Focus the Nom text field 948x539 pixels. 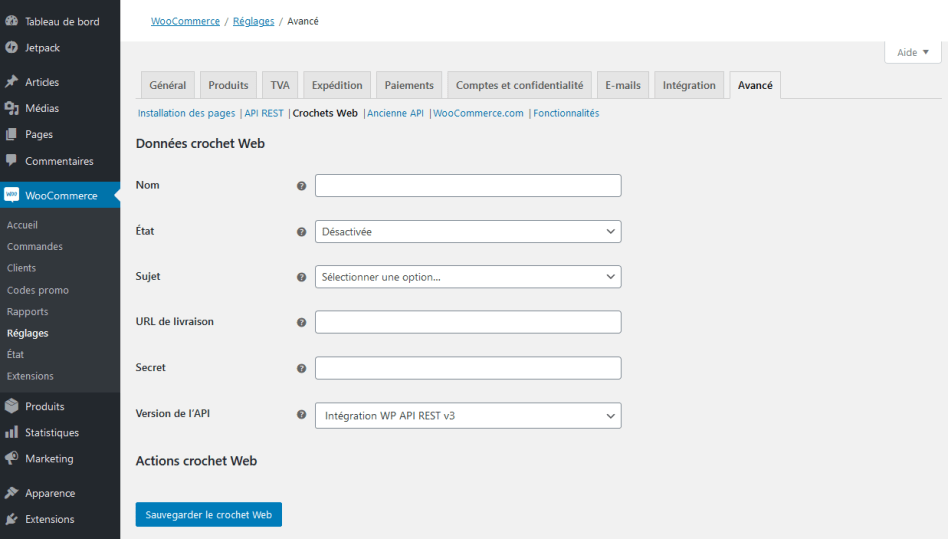point(468,186)
